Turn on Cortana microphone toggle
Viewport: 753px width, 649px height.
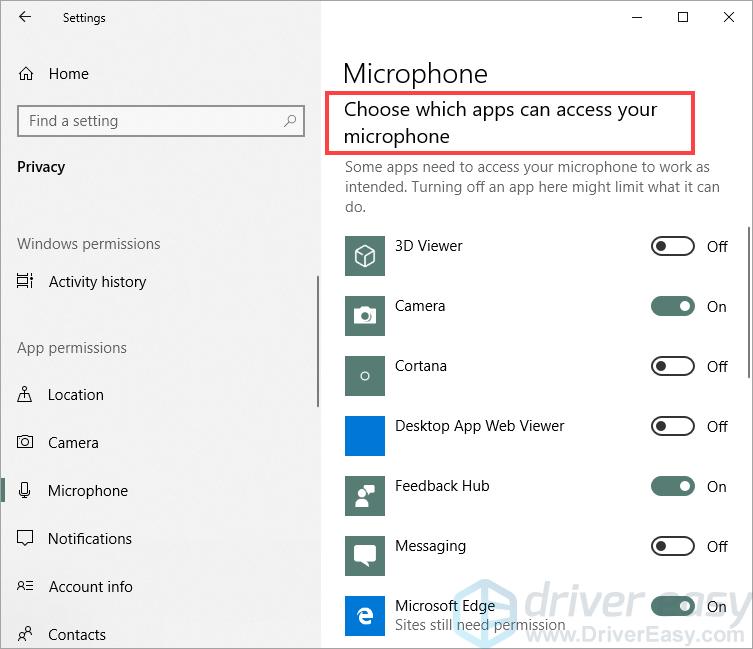click(672, 366)
